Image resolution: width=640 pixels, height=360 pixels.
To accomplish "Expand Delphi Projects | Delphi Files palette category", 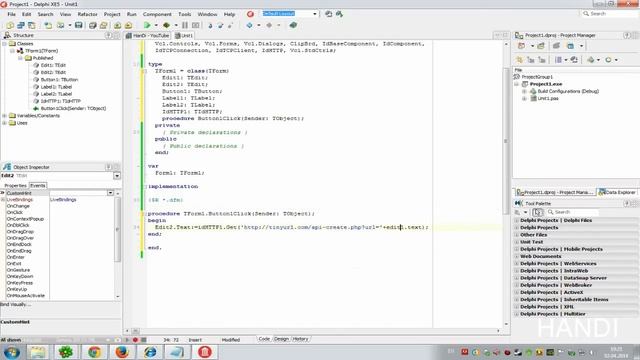I will click(516, 220).
